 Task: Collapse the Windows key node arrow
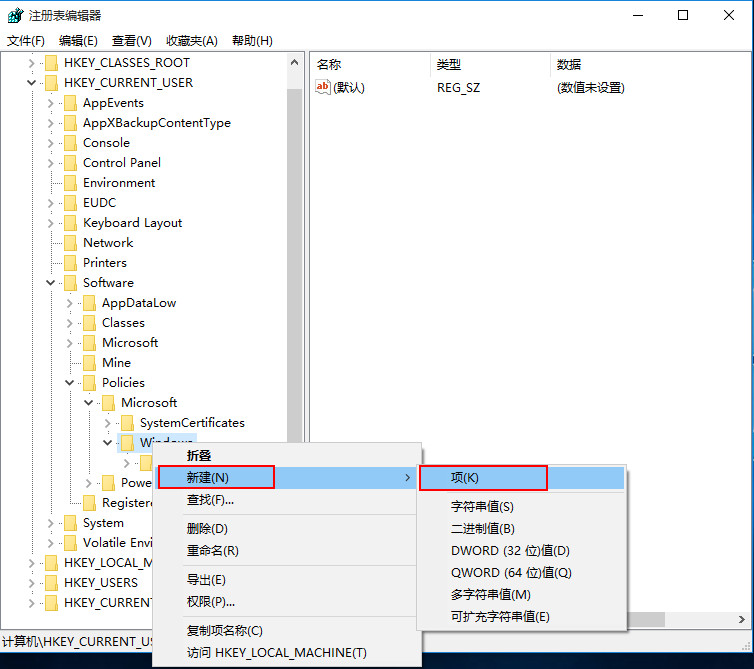pyautogui.click(x=108, y=442)
